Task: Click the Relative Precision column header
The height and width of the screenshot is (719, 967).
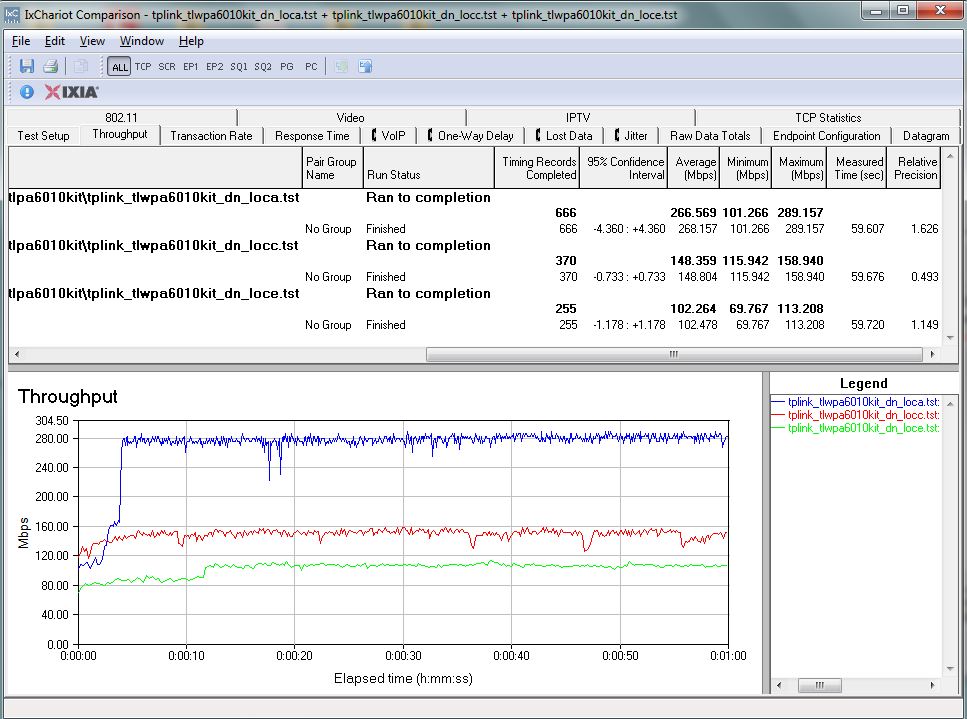Action: click(x=914, y=168)
